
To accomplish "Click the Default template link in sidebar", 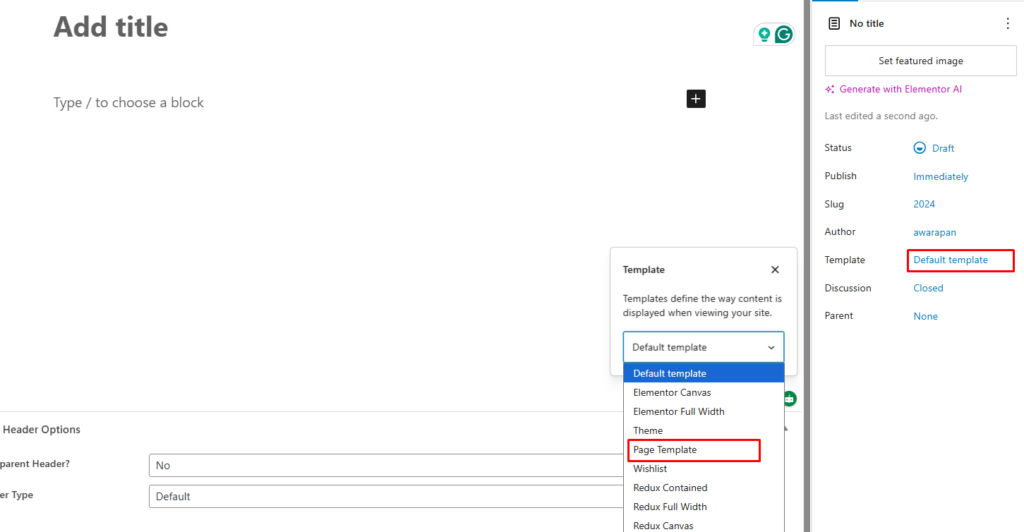I will pos(950,260).
